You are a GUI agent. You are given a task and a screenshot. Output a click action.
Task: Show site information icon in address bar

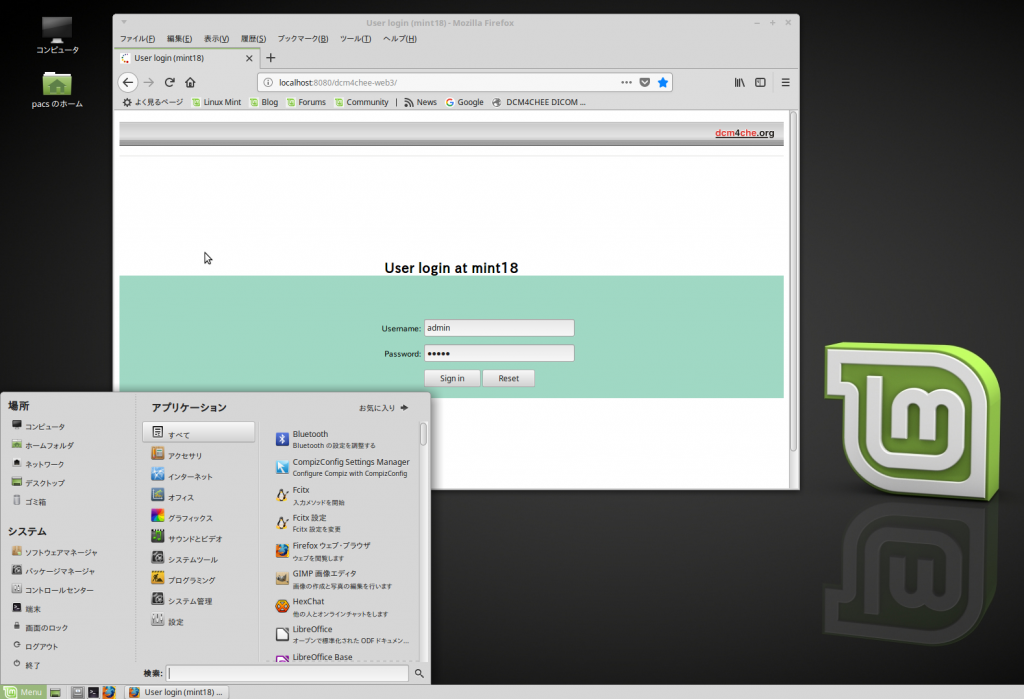pyautogui.click(x=268, y=82)
